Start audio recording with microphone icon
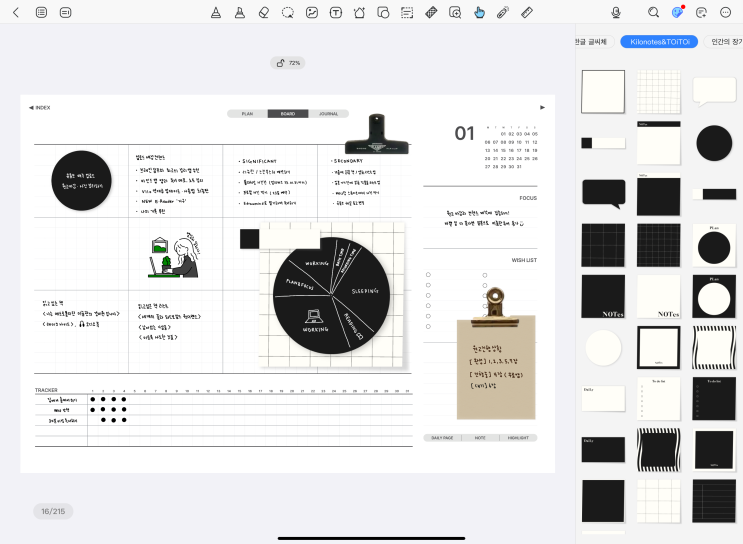This screenshot has height=544, width=743. coord(616,13)
